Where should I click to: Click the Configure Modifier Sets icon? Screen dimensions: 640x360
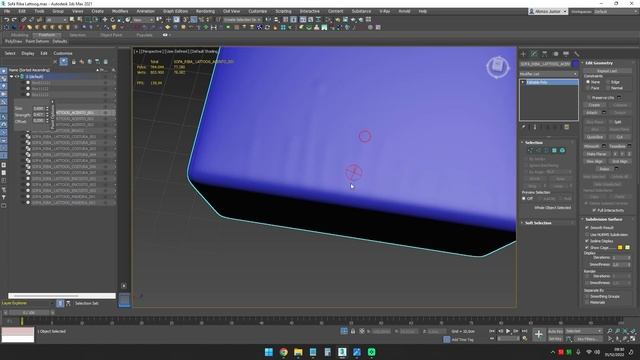pyautogui.click(x=567, y=127)
